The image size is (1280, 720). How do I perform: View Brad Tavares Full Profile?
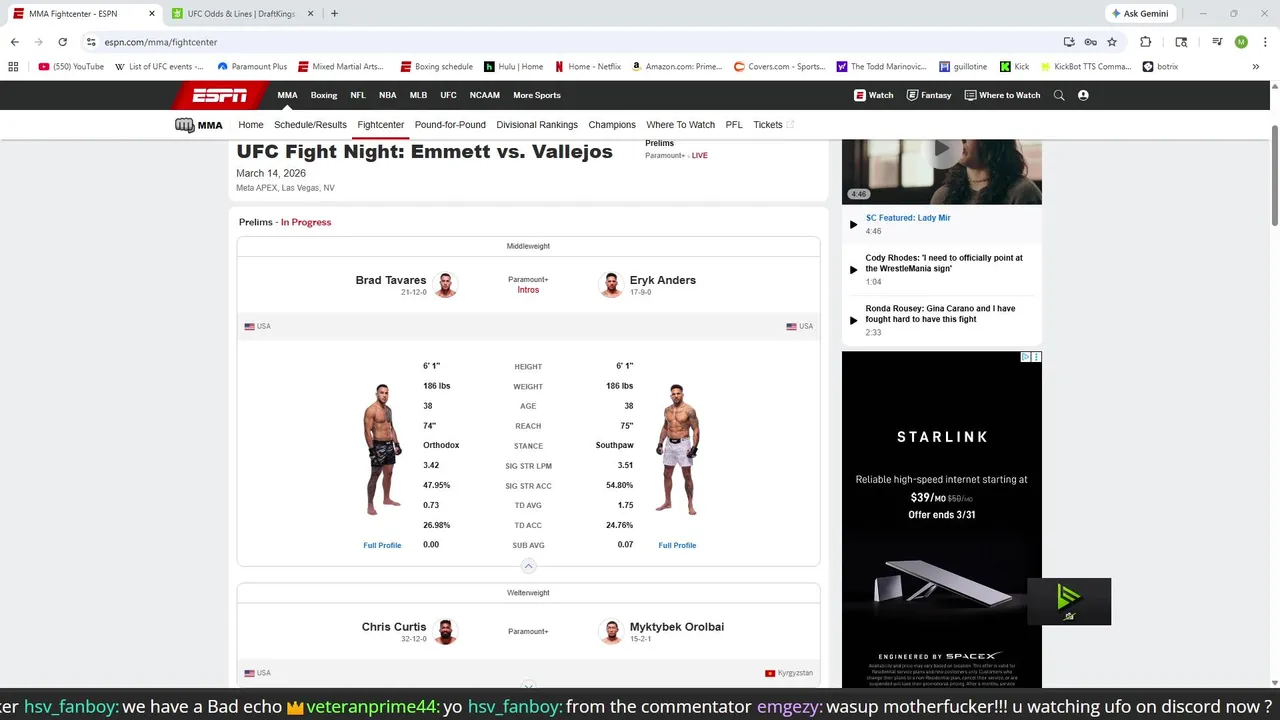click(x=382, y=545)
